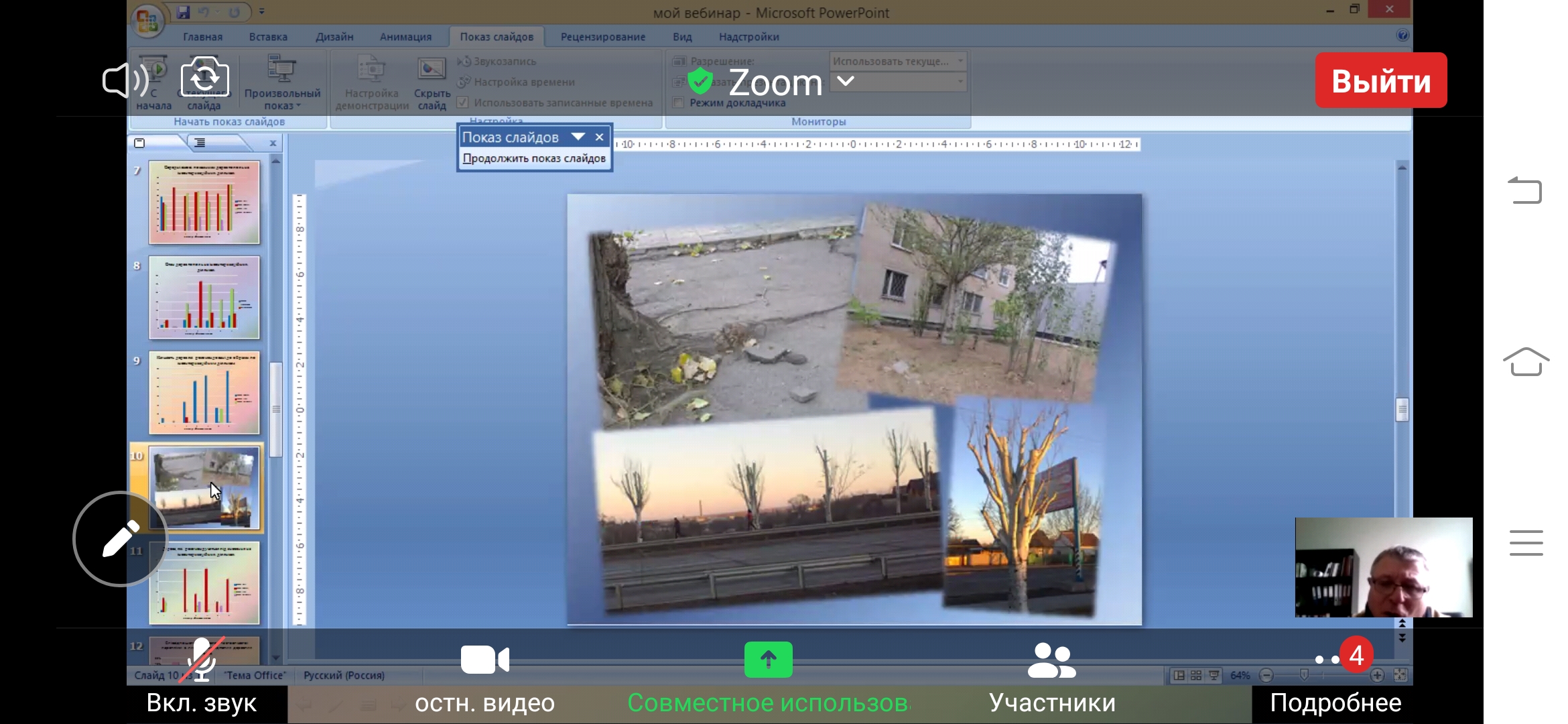Open the Использовать текущее resolution dropdown
Viewport: 1568px width, 724px height.
[898, 61]
